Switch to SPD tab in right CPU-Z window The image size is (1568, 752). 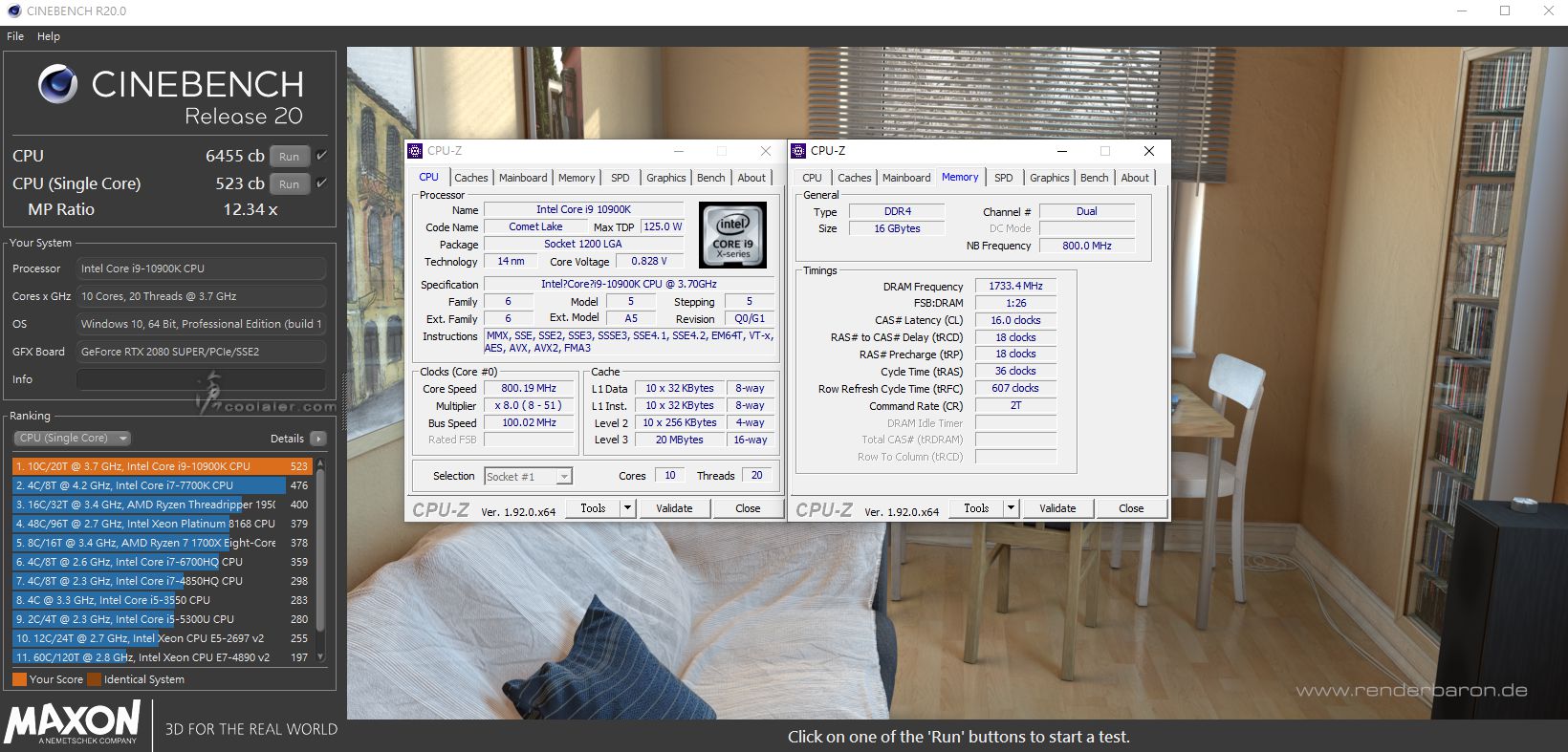pyautogui.click(x=1004, y=178)
